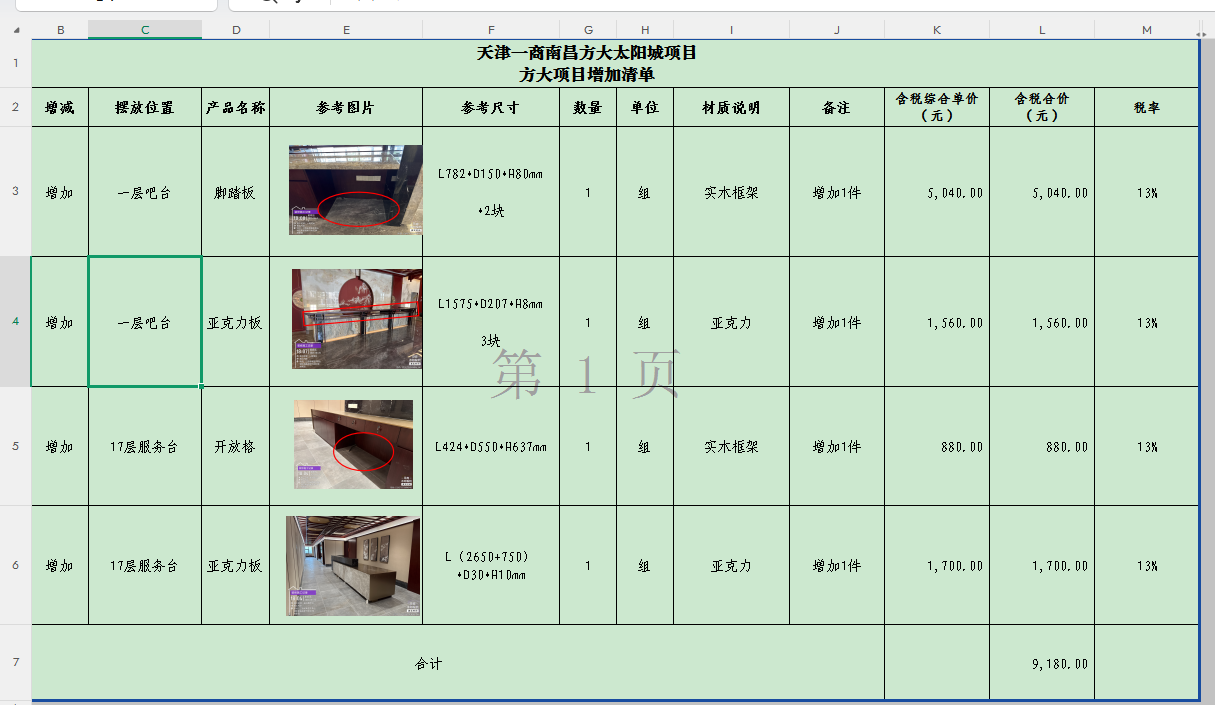Click the 增加 cell in row 6

(60, 565)
